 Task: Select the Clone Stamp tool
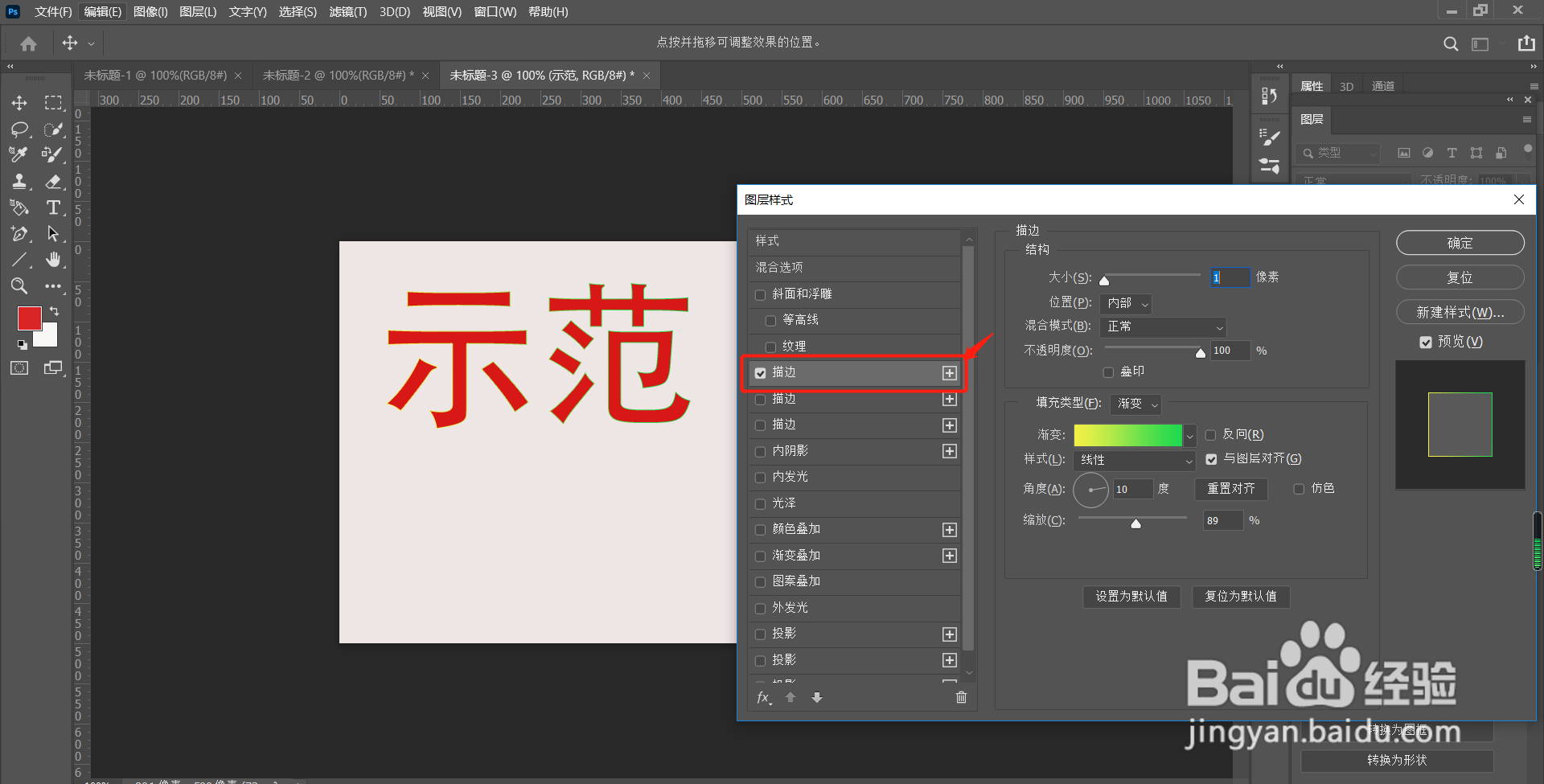19,182
